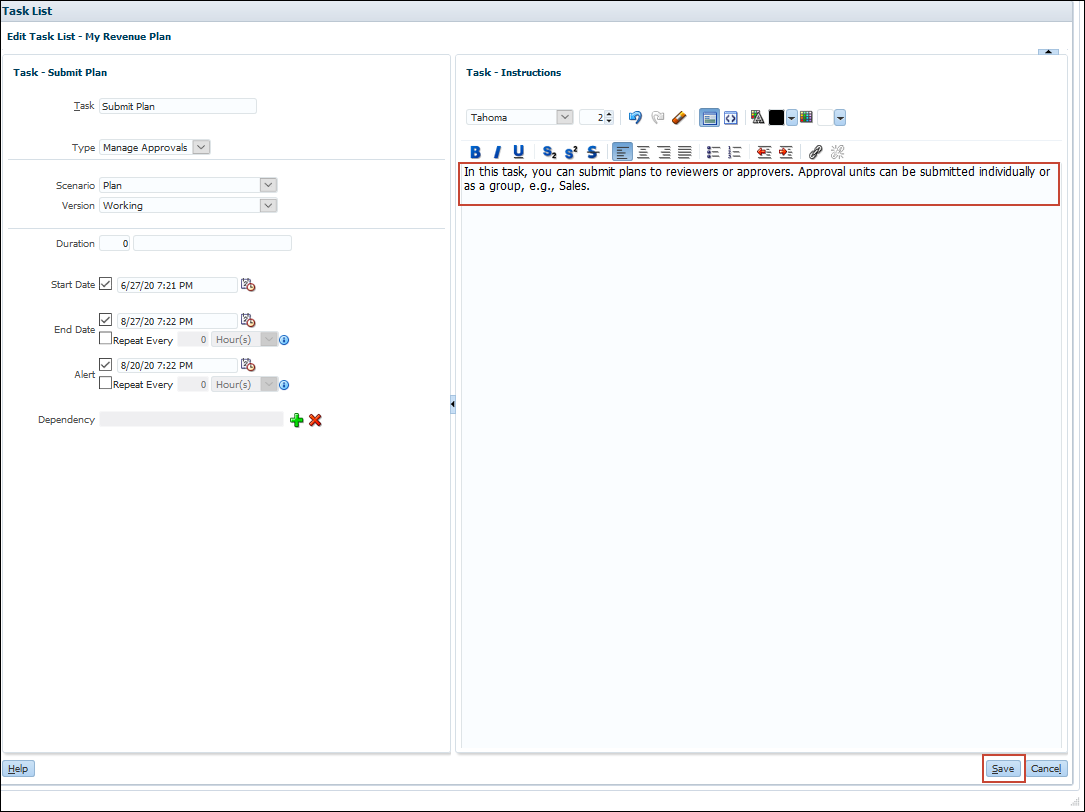1085x812 pixels.
Task: Uncheck the Start Date checkbox
Action: 105,284
